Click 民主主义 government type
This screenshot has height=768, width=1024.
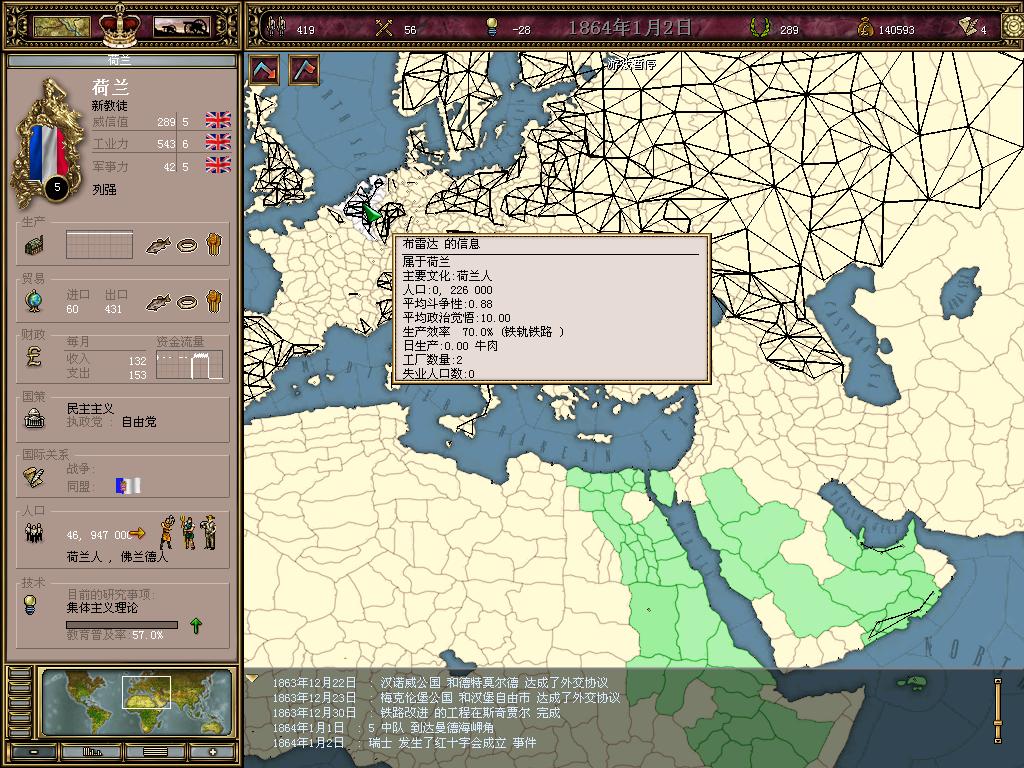(x=90, y=409)
